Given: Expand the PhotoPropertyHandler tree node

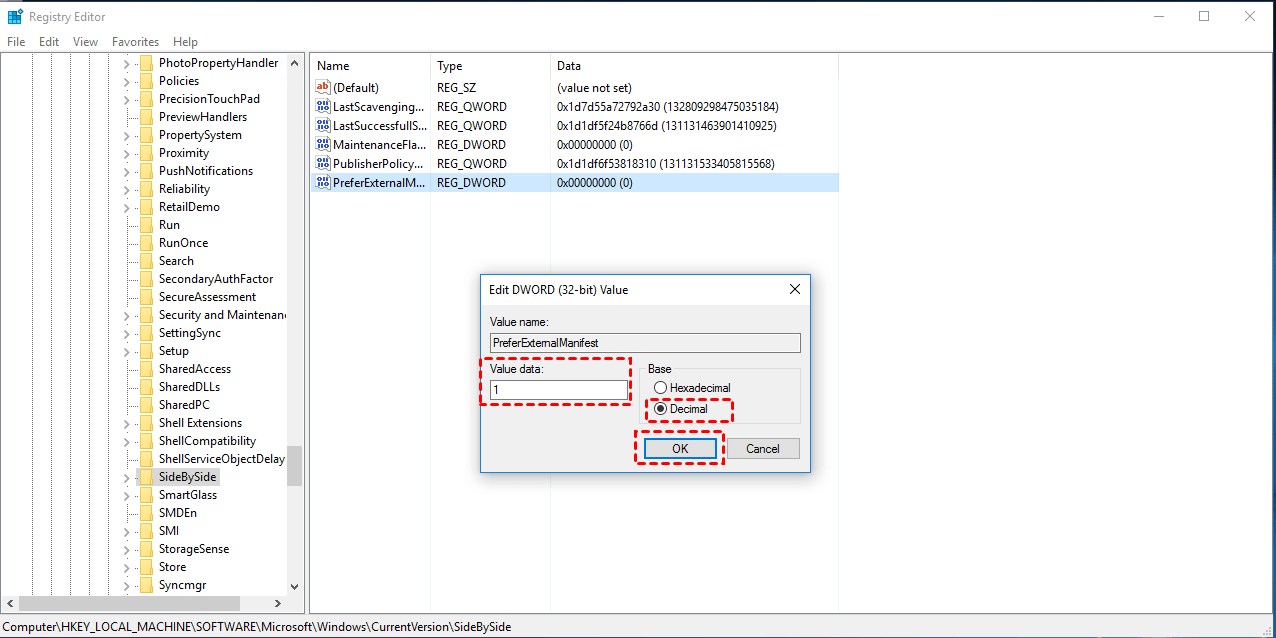Looking at the screenshot, I should tap(126, 64).
